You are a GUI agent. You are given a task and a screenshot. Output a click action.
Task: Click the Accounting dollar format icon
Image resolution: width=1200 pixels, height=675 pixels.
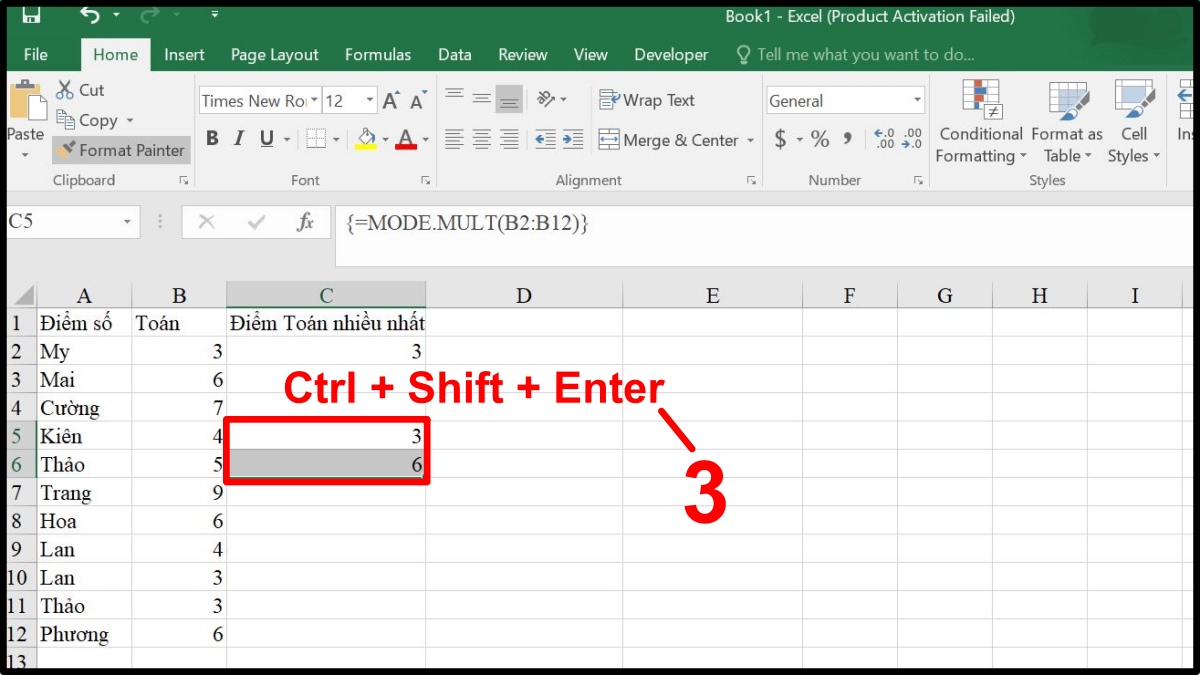click(781, 139)
